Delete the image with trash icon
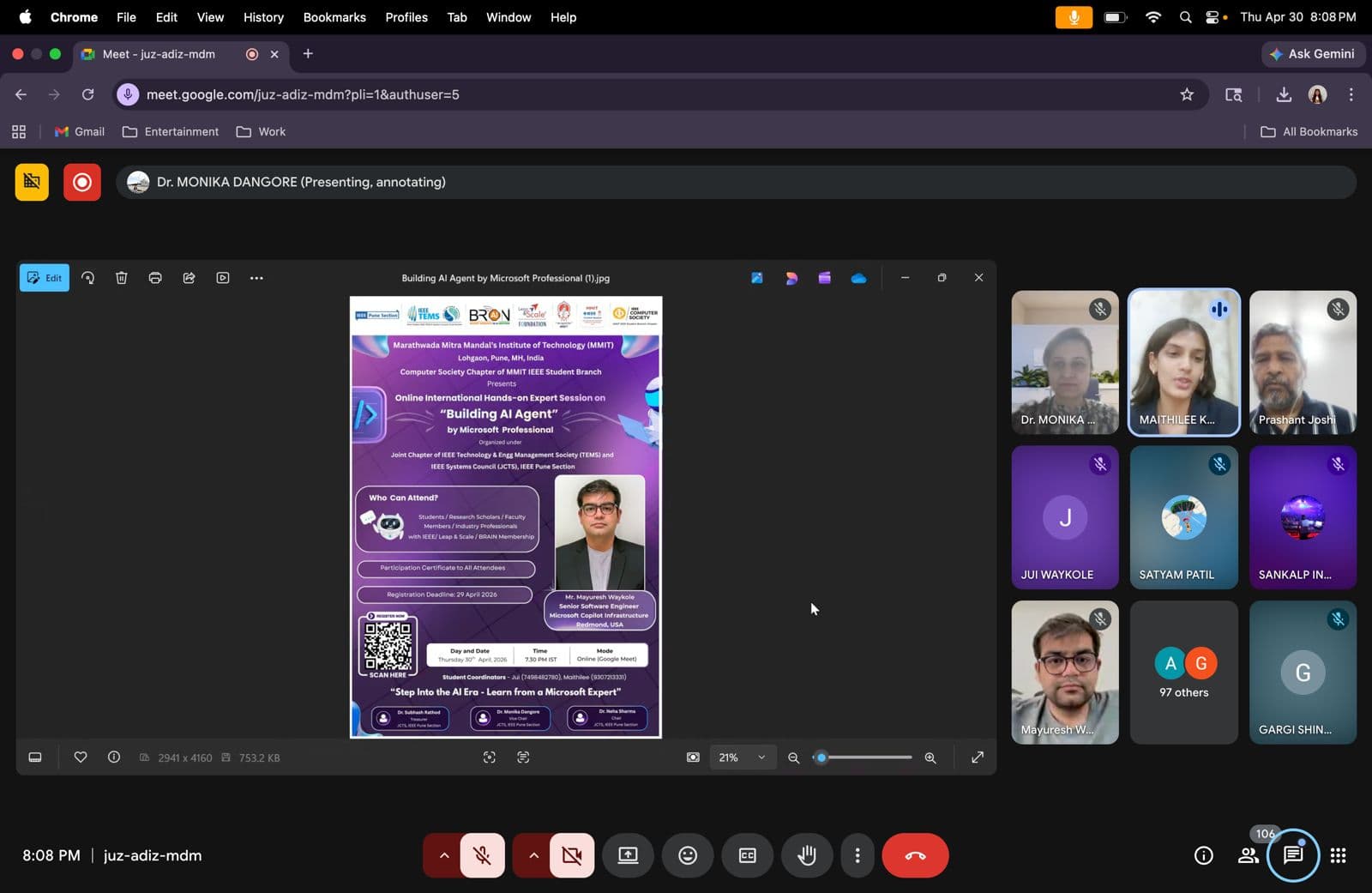This screenshot has height=893, width=1372. [x=122, y=278]
